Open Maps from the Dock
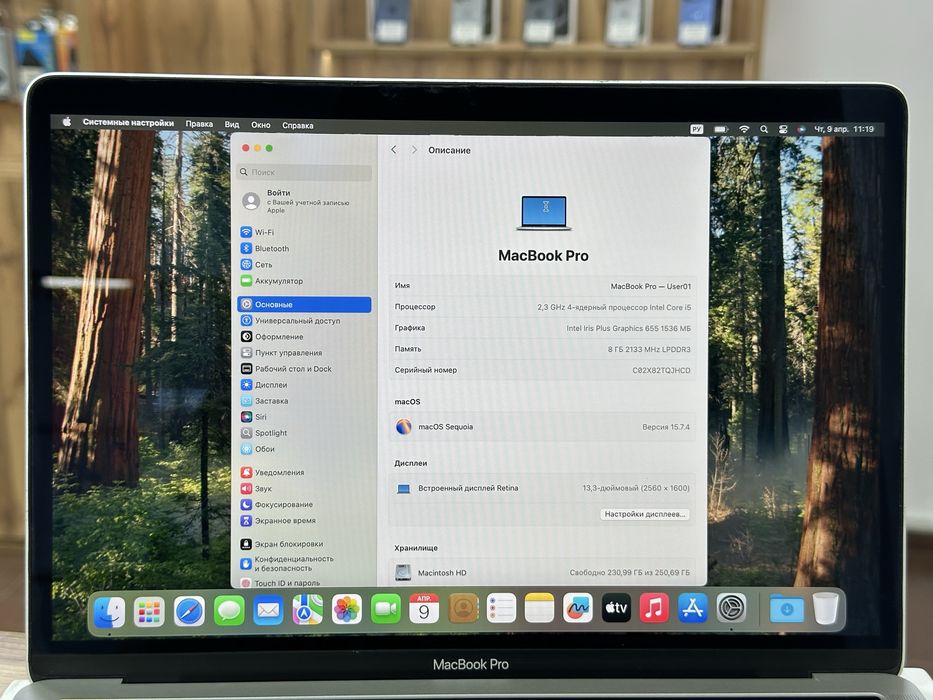The image size is (933, 700). point(308,610)
